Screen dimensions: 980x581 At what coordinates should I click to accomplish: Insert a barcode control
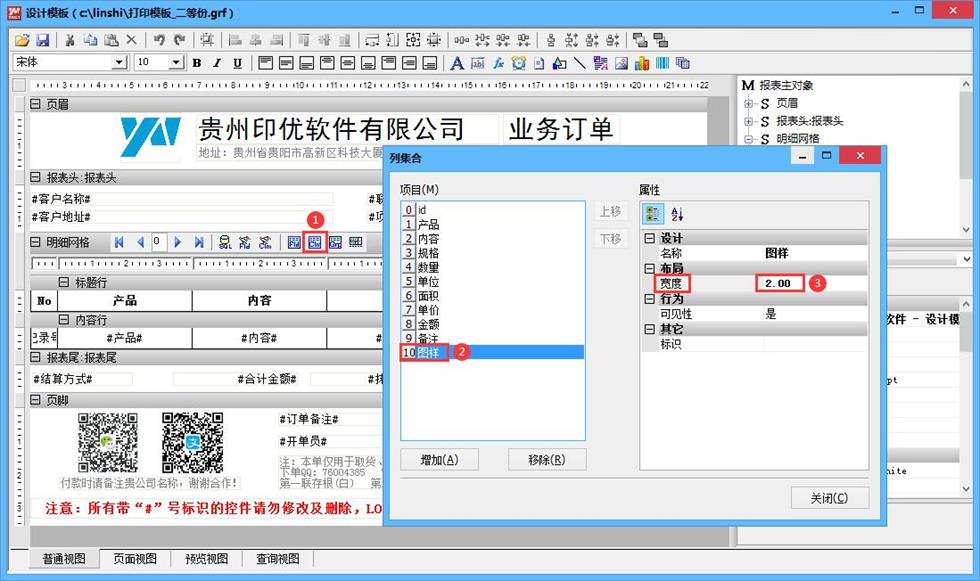[662, 63]
